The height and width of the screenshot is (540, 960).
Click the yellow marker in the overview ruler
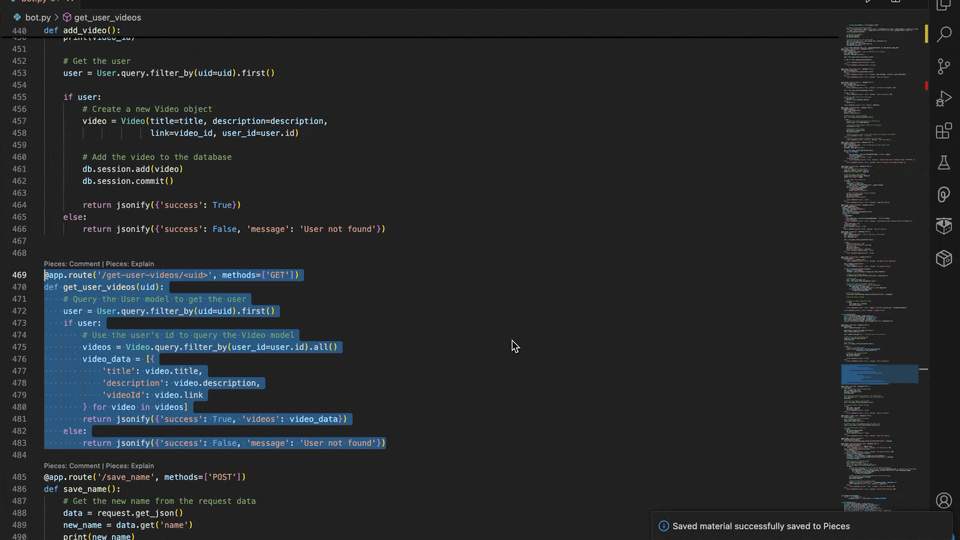point(926,34)
